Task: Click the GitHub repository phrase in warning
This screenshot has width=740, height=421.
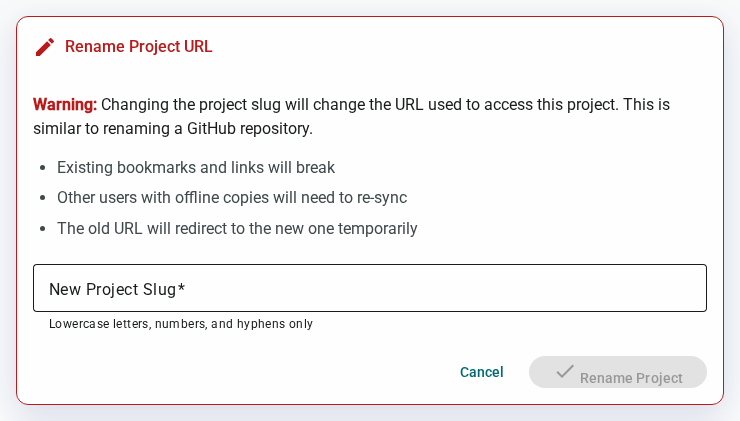Action: point(249,128)
